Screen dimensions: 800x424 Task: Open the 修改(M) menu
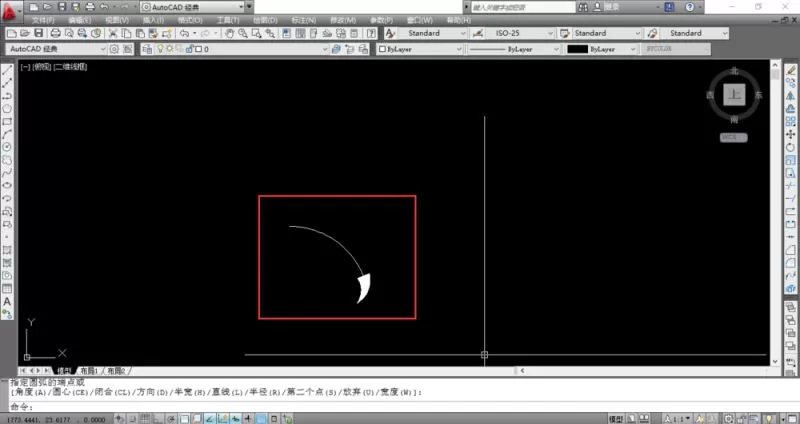point(343,20)
